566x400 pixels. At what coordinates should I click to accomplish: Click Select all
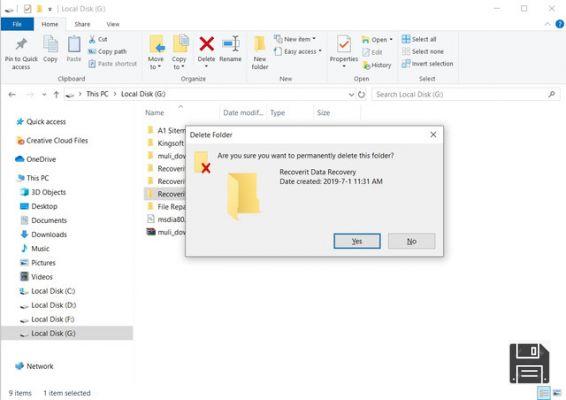point(419,39)
